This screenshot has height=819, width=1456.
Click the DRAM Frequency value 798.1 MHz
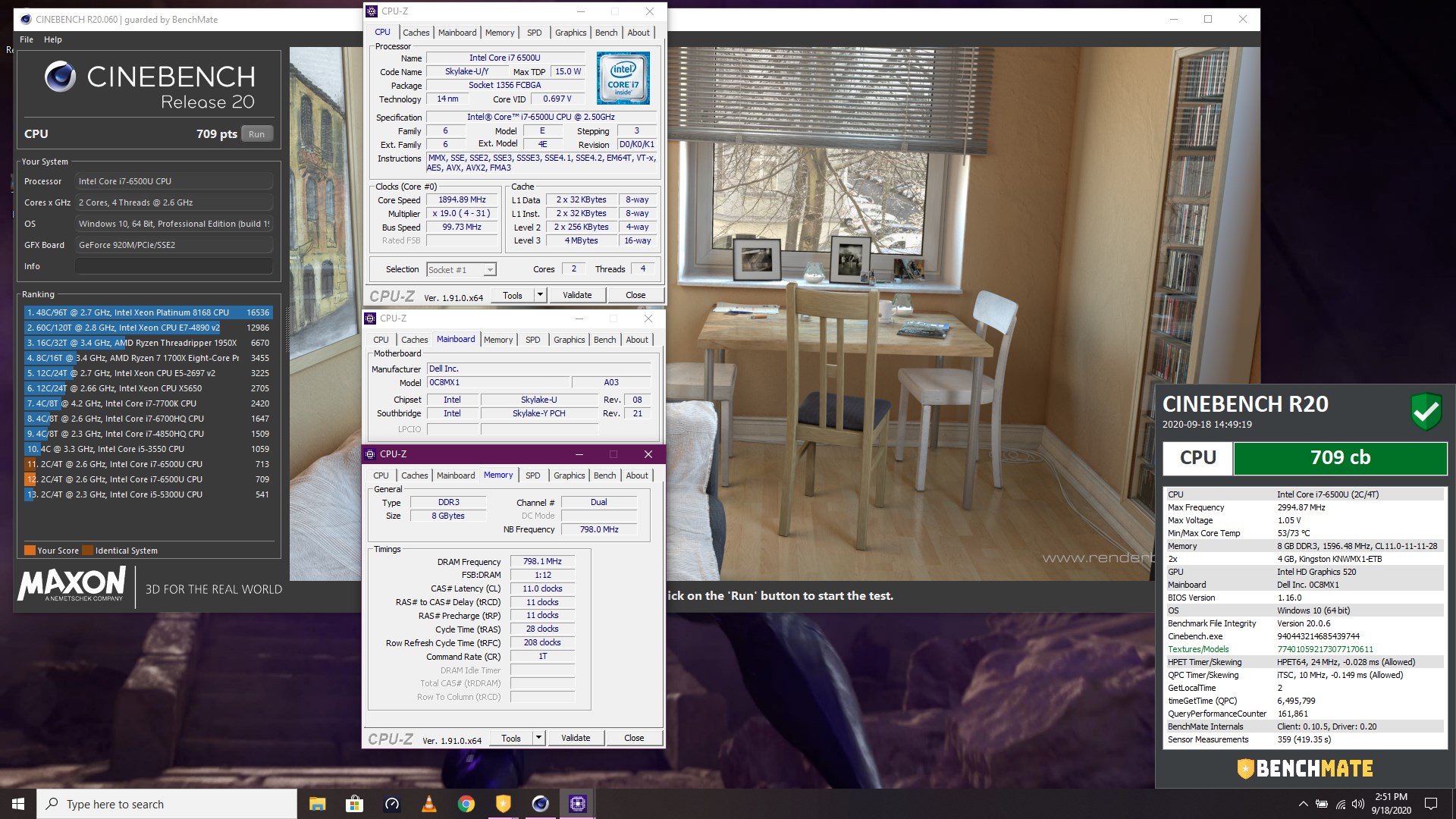click(542, 562)
